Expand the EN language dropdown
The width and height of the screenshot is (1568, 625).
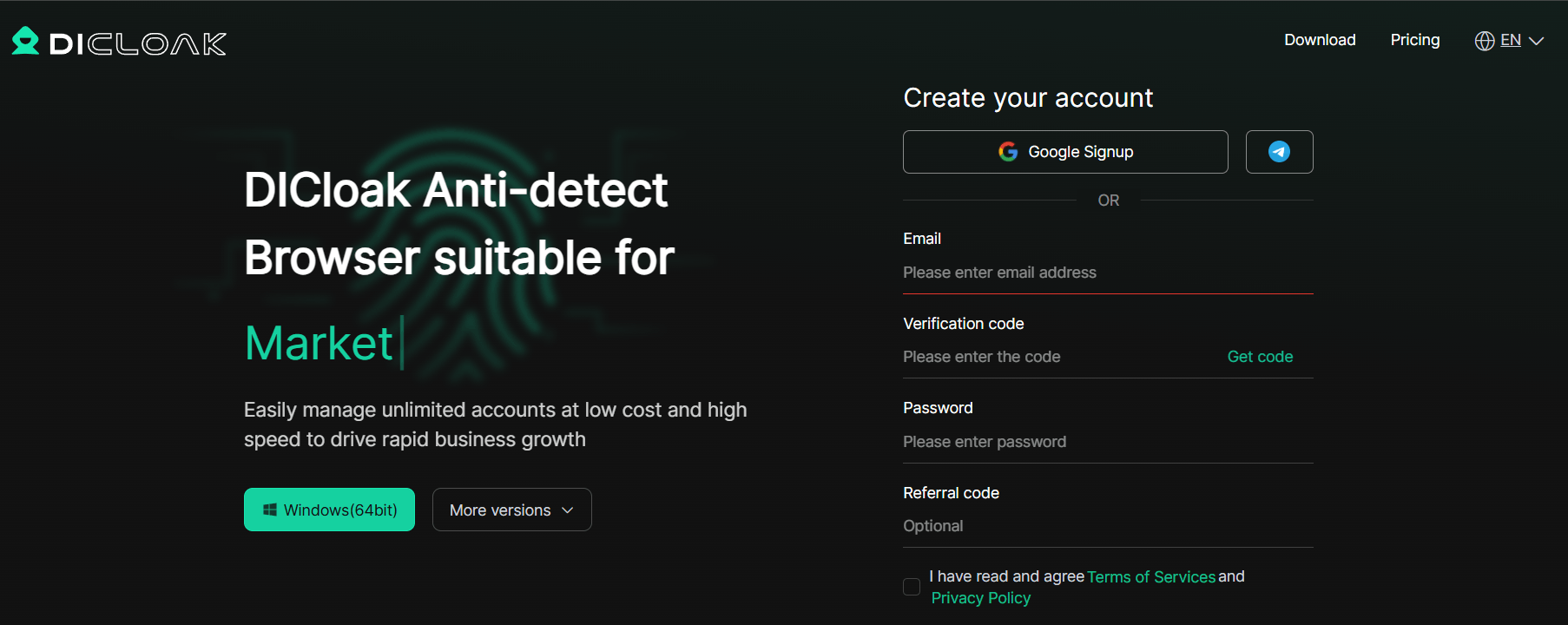pyautogui.click(x=1523, y=41)
